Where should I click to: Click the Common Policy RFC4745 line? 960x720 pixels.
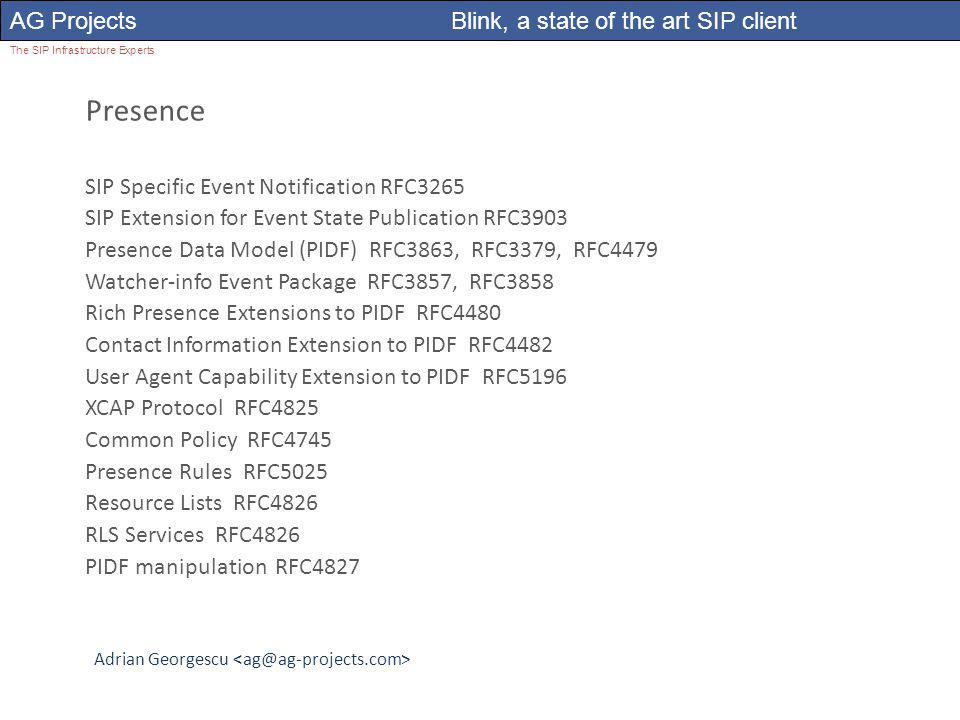point(209,440)
